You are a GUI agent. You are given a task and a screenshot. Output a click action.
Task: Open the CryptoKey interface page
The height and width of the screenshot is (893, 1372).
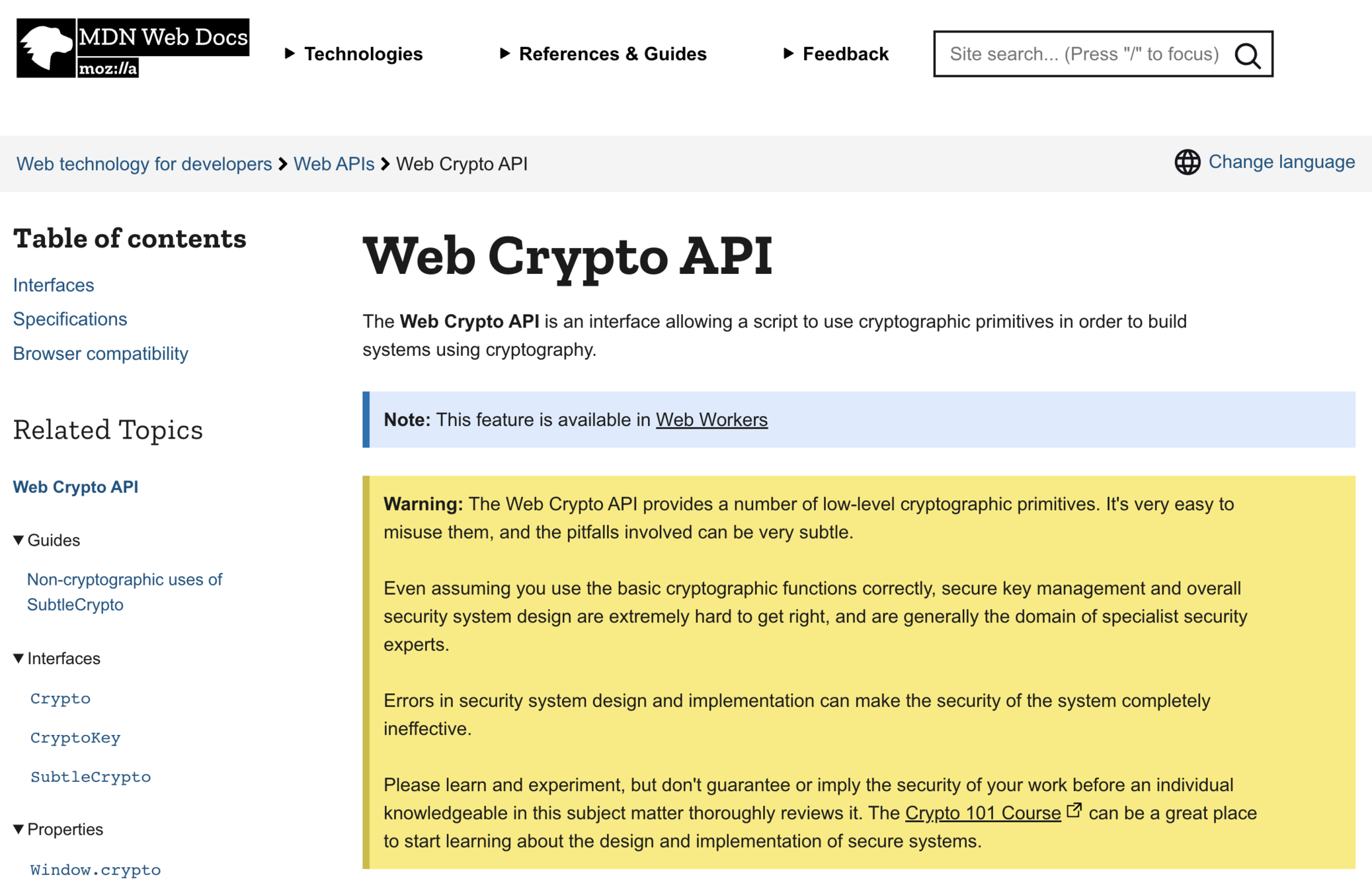pyautogui.click(x=75, y=738)
